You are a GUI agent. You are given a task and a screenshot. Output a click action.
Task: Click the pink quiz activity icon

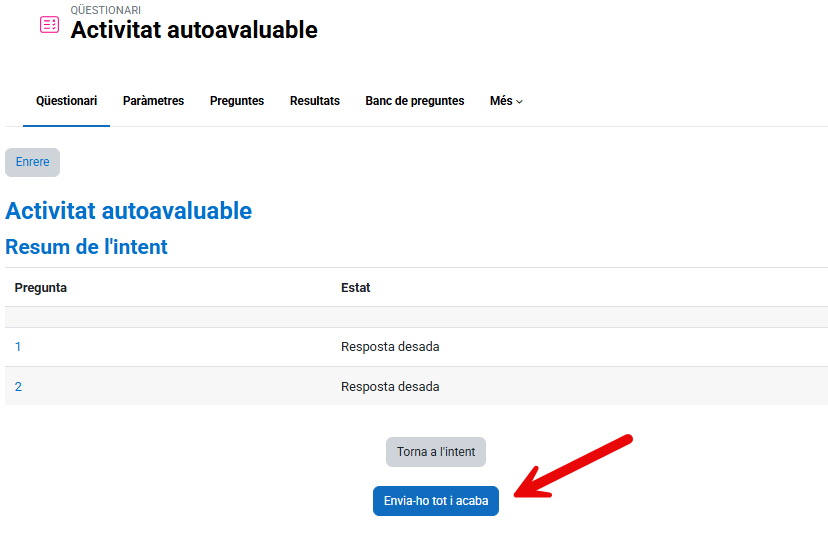click(49, 25)
